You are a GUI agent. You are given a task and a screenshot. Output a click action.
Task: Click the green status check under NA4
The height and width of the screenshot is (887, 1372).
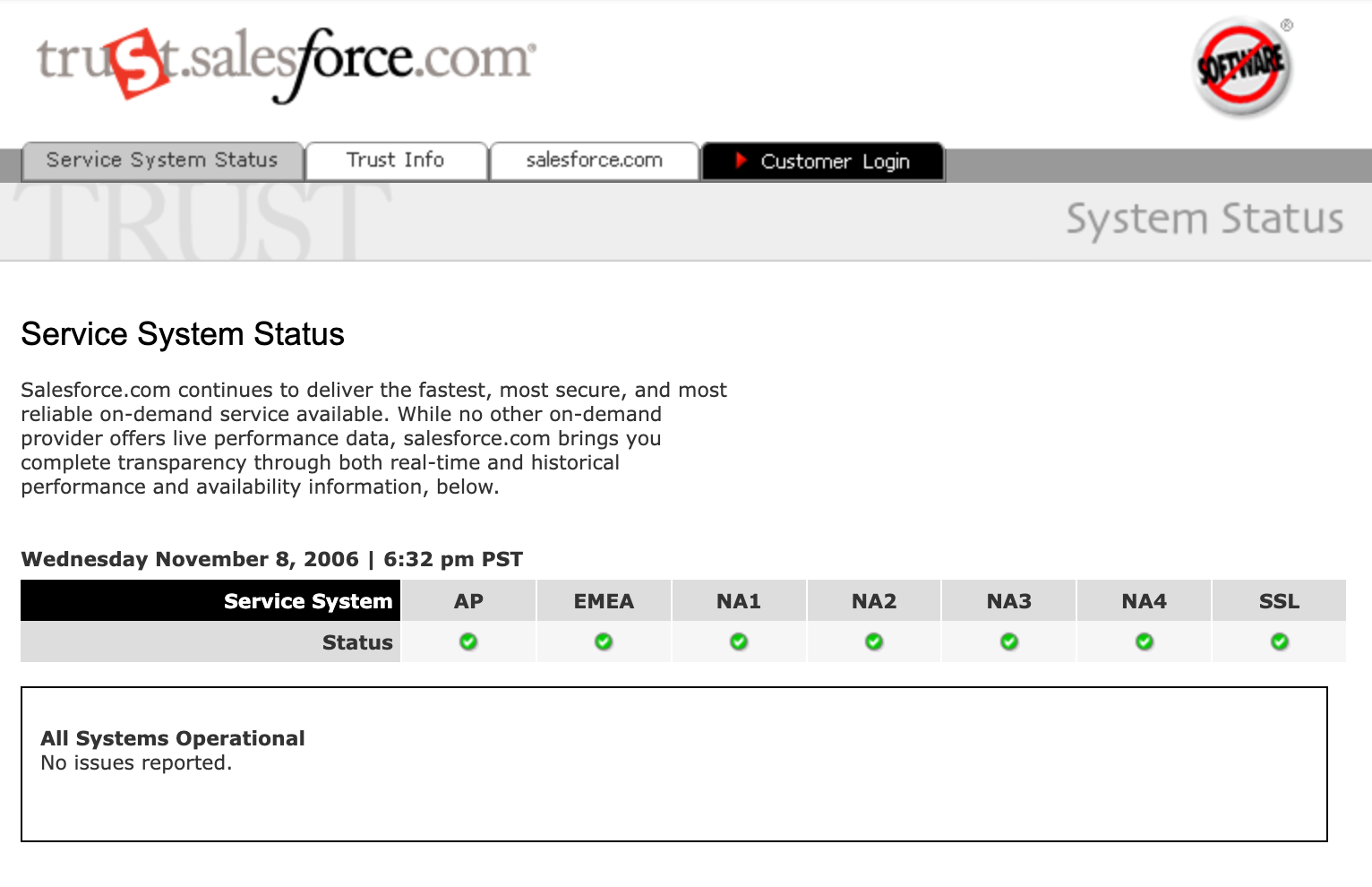click(x=1145, y=642)
